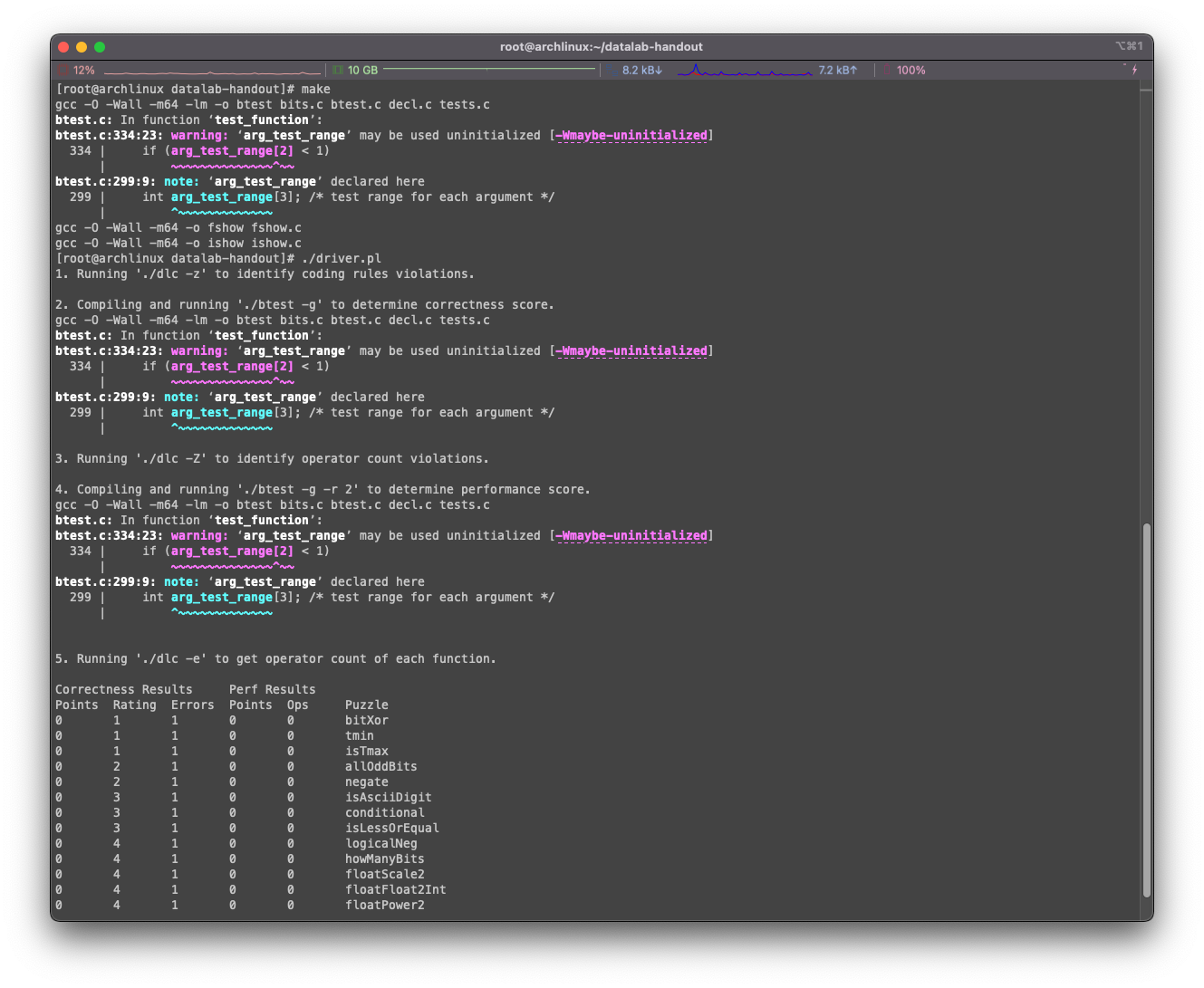The width and height of the screenshot is (1204, 988).
Task: Maximize the terminal using the green button
Action: [100, 47]
